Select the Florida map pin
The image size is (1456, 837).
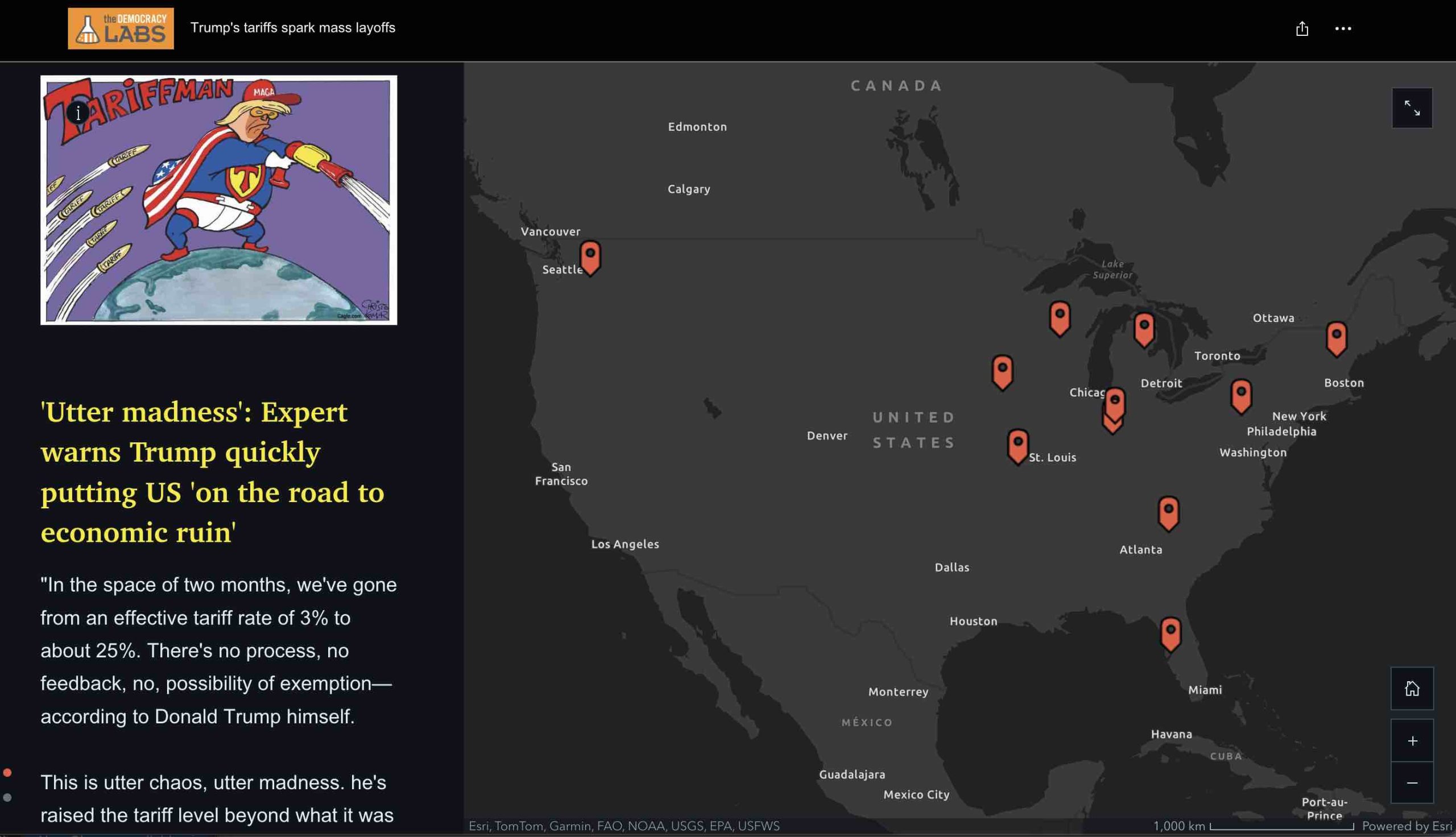[1170, 634]
